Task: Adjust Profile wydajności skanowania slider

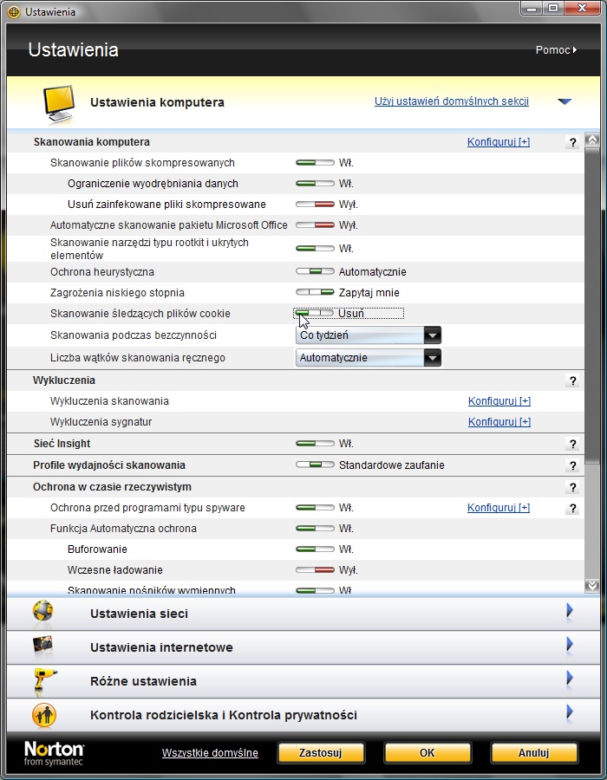Action: [315, 465]
